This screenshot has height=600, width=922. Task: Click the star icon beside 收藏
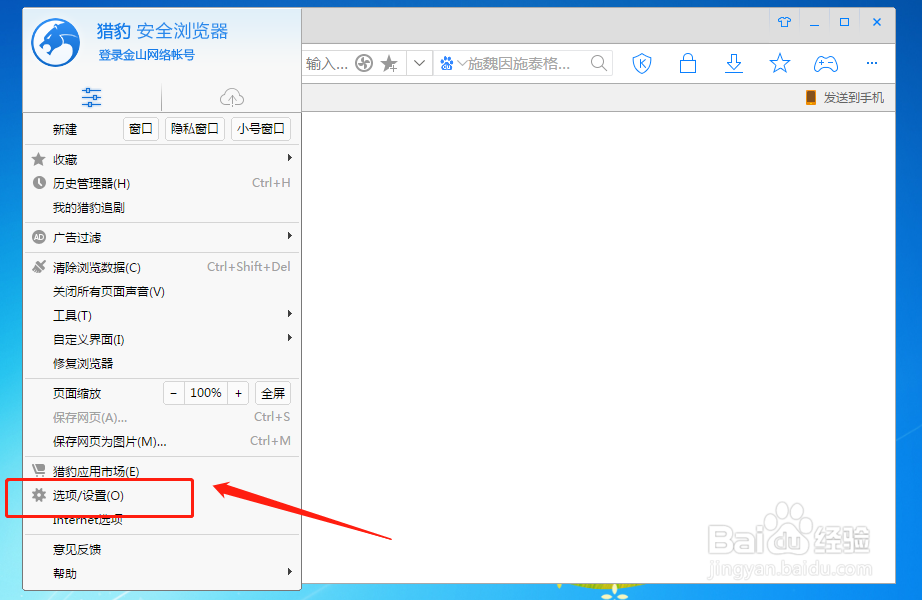39,159
